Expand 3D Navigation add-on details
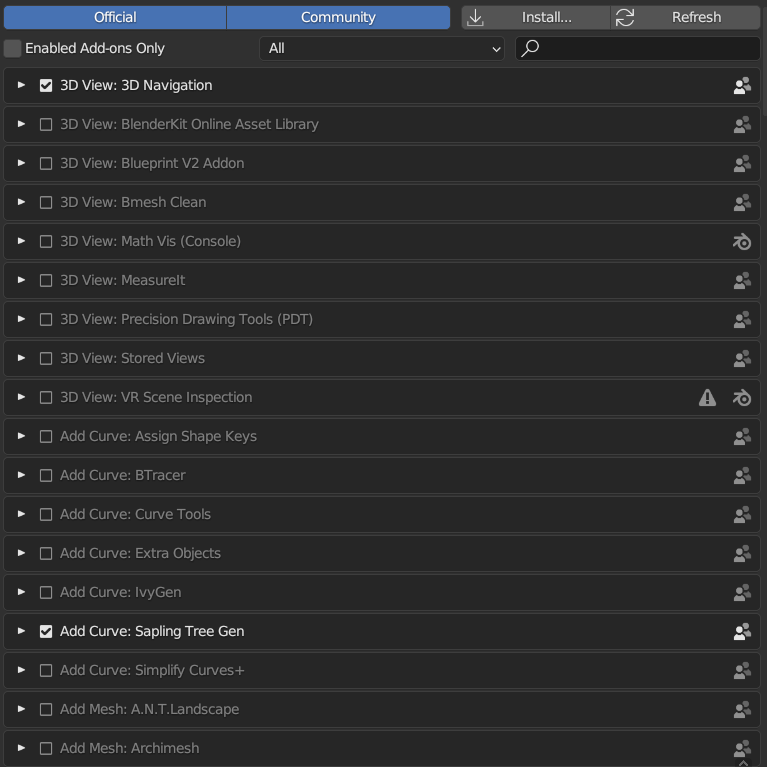The height and width of the screenshot is (767, 767). point(21,85)
